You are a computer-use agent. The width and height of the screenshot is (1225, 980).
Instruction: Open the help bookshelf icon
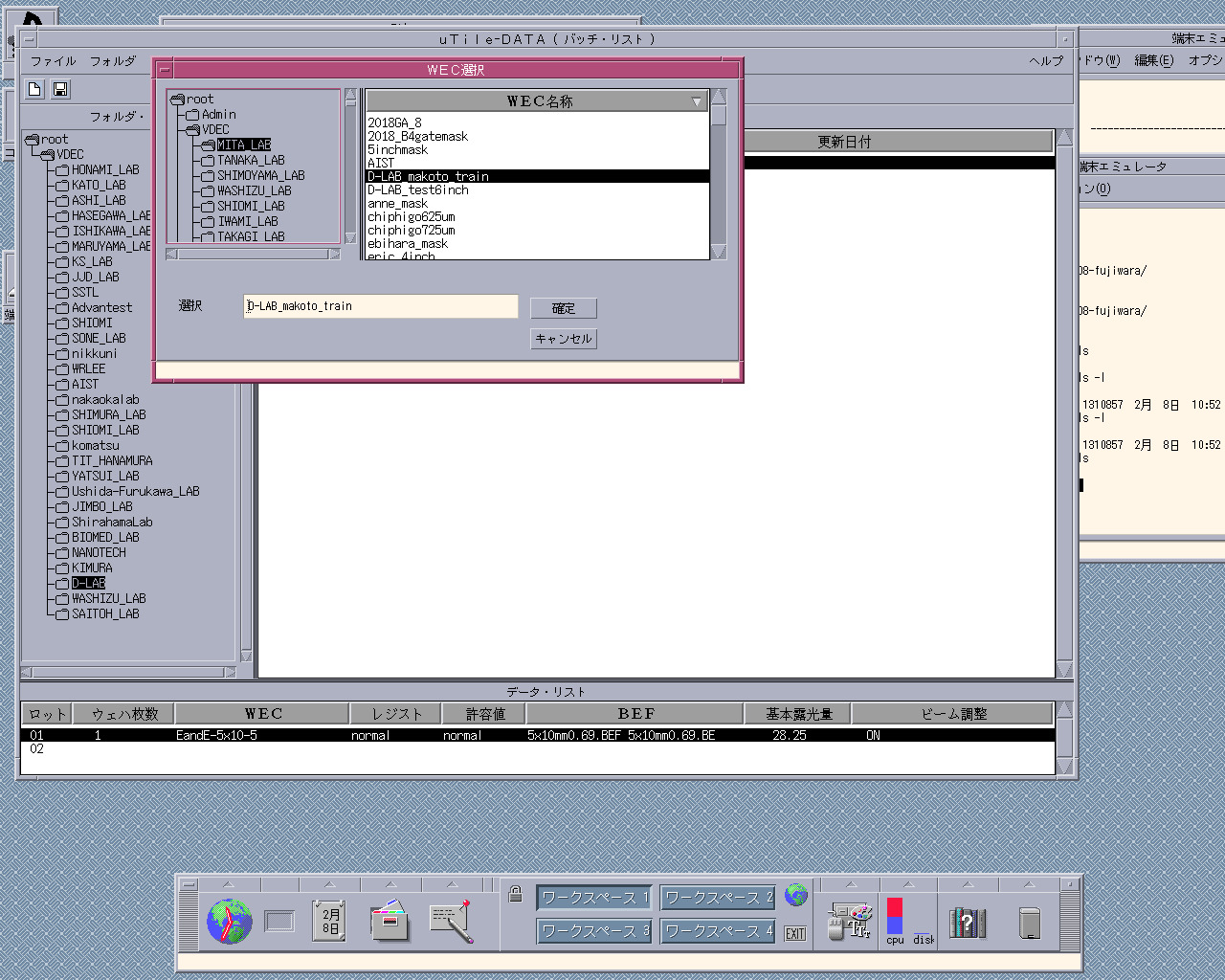point(967,923)
